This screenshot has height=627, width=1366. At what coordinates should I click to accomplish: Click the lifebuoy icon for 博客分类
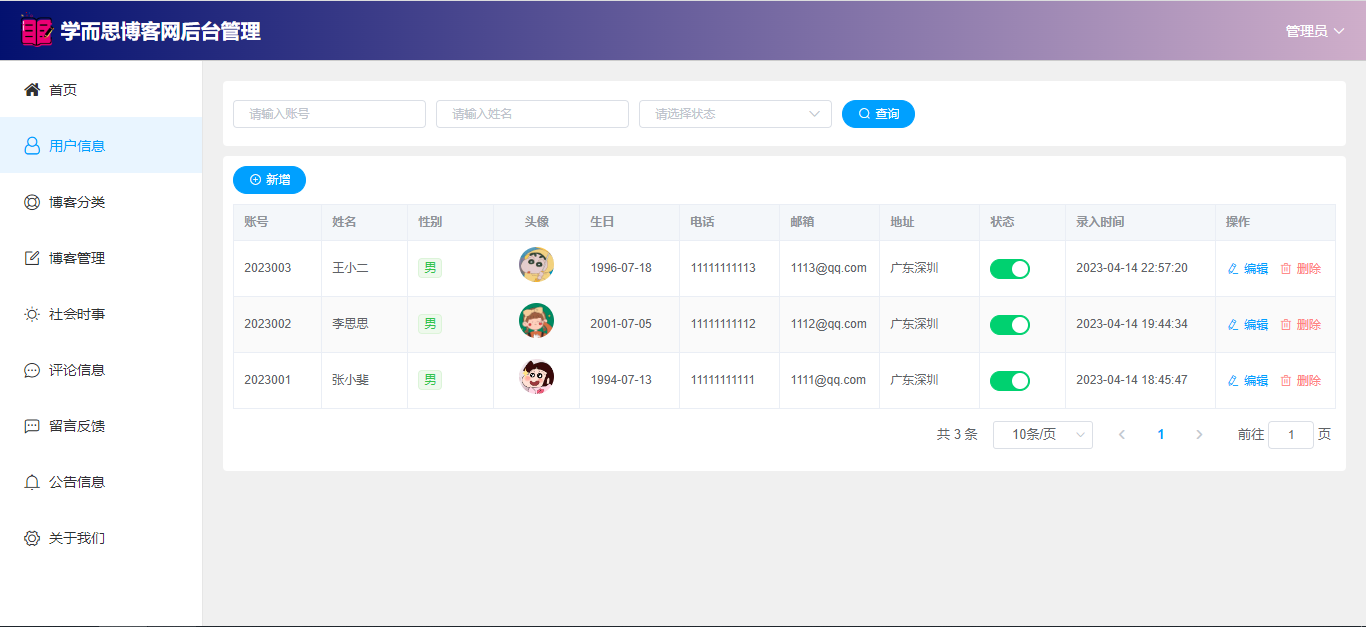tap(32, 202)
